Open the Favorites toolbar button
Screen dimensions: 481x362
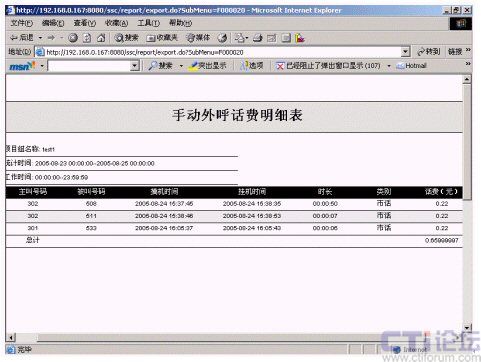(162, 38)
